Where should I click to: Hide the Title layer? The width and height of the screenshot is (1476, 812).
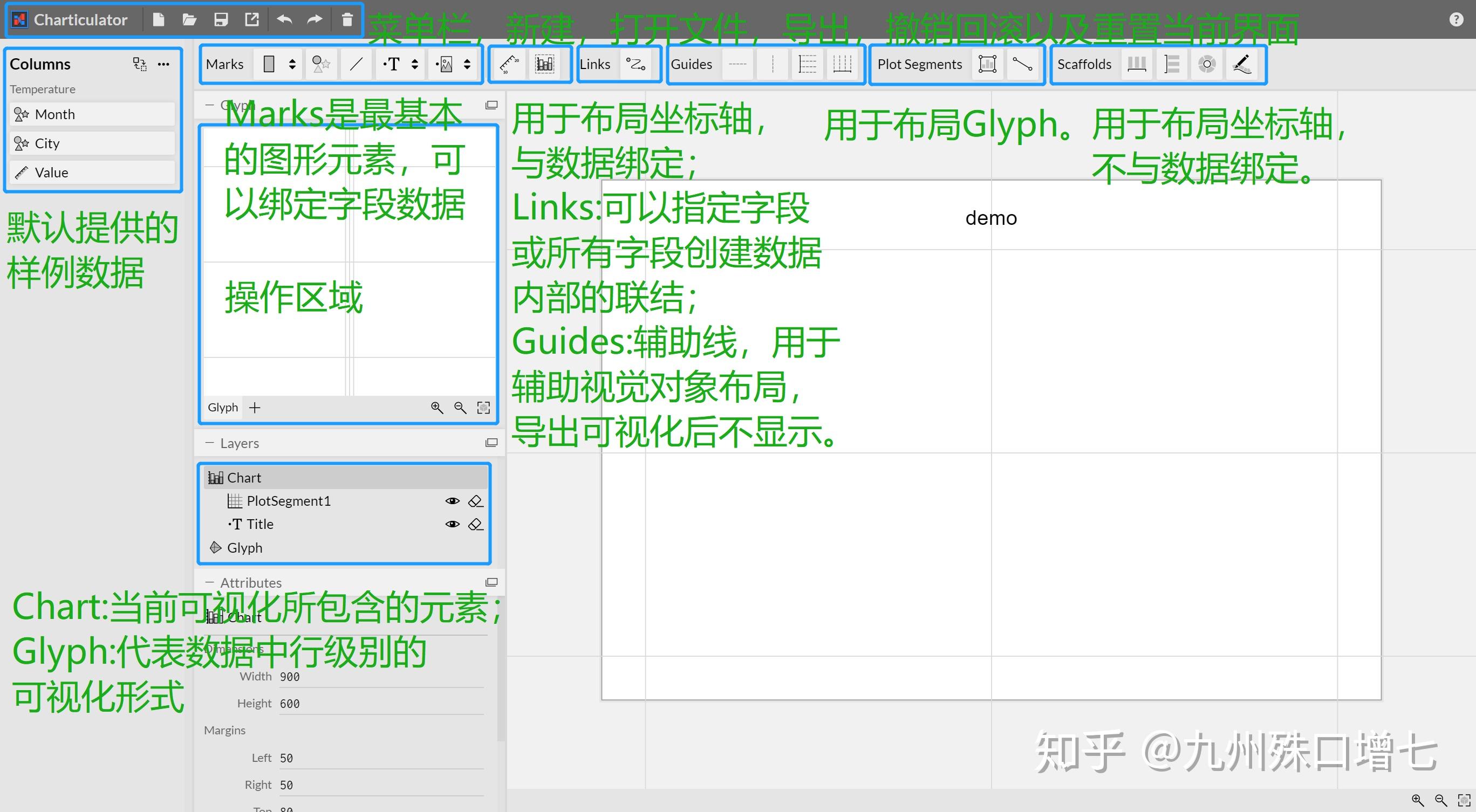pos(452,524)
